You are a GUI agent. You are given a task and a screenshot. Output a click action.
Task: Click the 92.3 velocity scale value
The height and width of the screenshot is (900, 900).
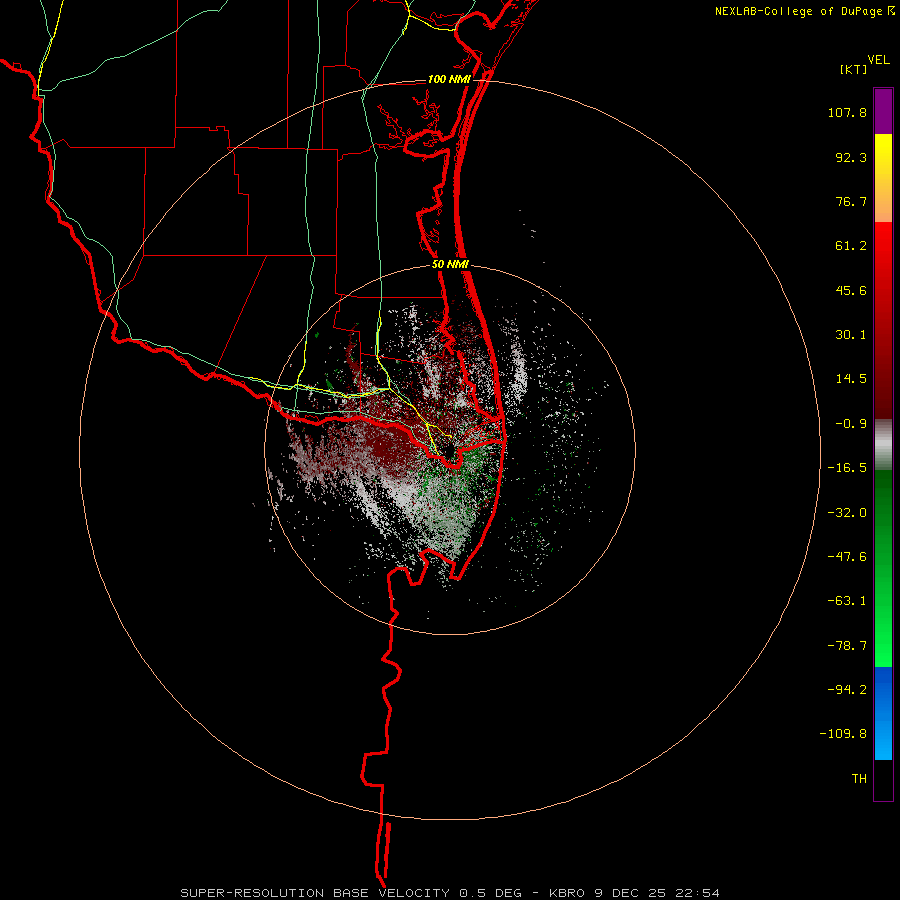click(851, 157)
